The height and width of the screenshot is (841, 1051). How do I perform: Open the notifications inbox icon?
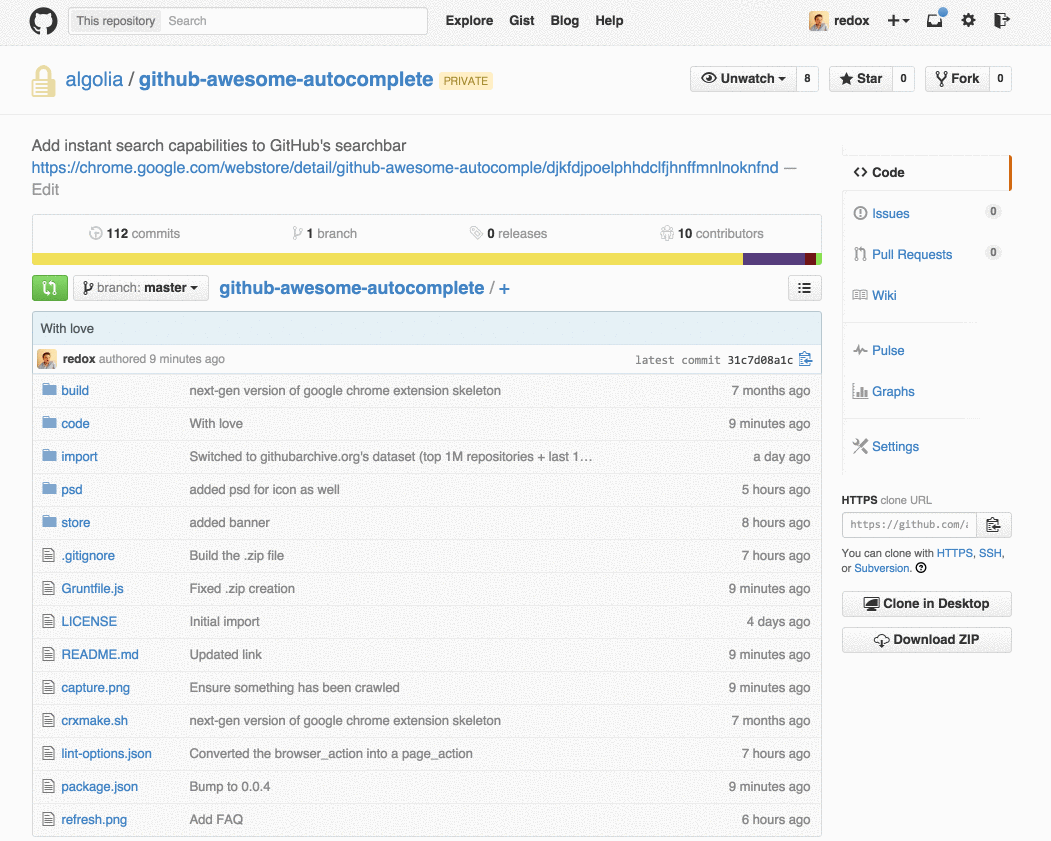point(935,20)
